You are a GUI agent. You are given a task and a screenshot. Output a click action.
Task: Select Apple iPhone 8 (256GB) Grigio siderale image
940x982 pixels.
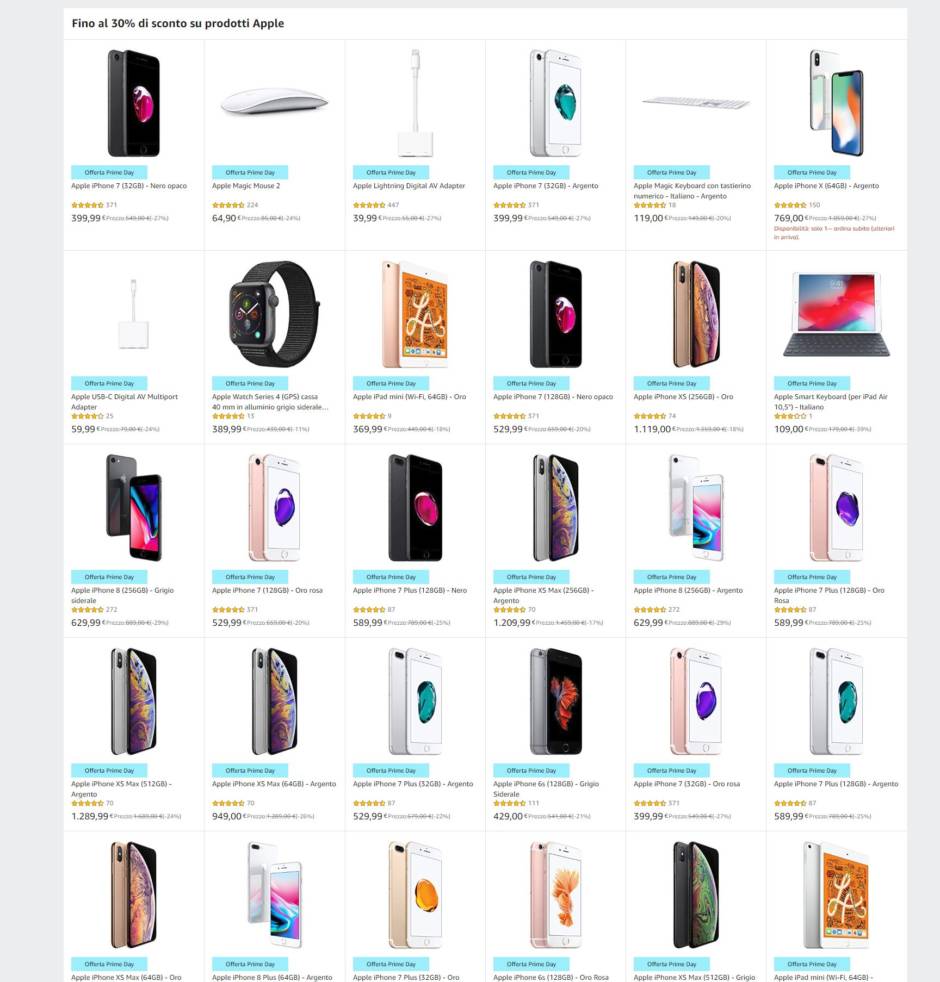133,507
